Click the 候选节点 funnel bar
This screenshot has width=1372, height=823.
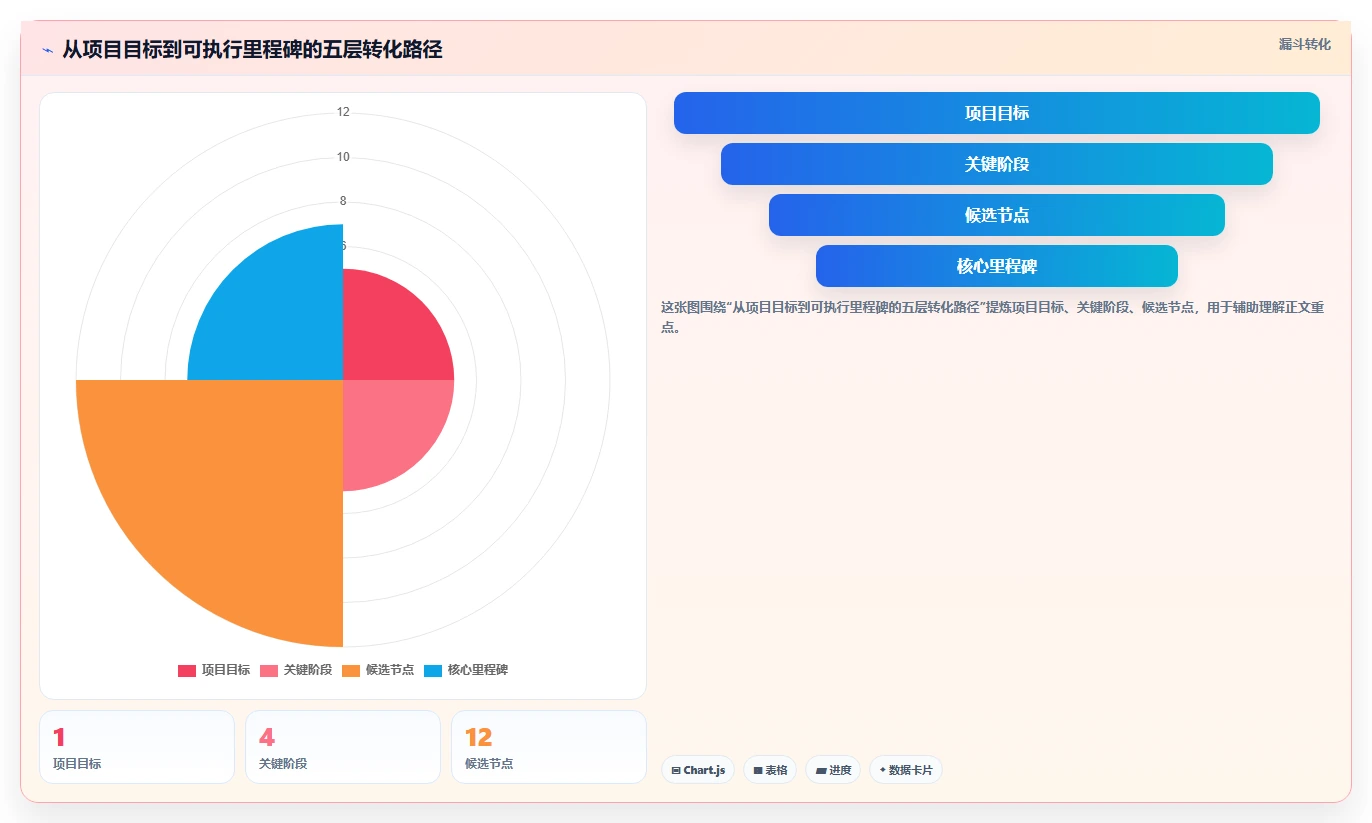tap(997, 215)
